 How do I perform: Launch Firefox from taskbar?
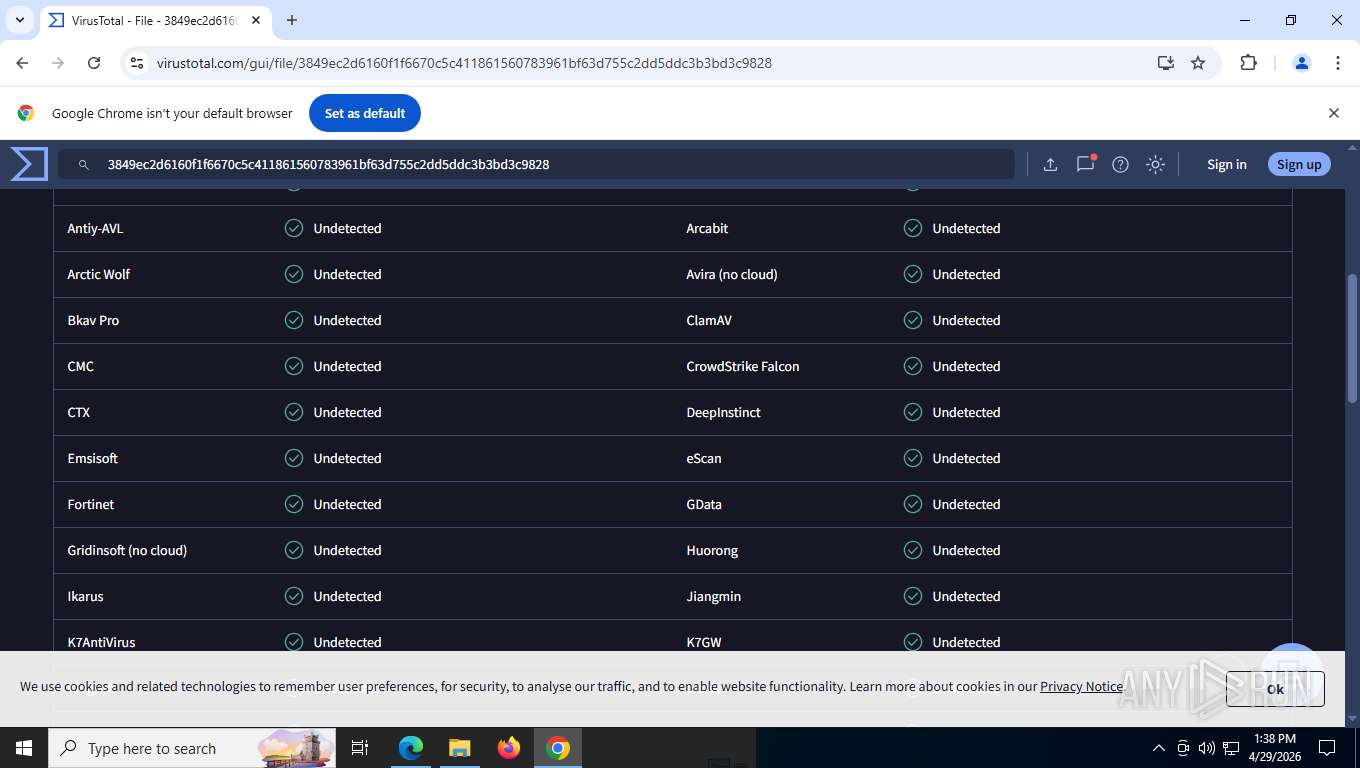pos(509,748)
